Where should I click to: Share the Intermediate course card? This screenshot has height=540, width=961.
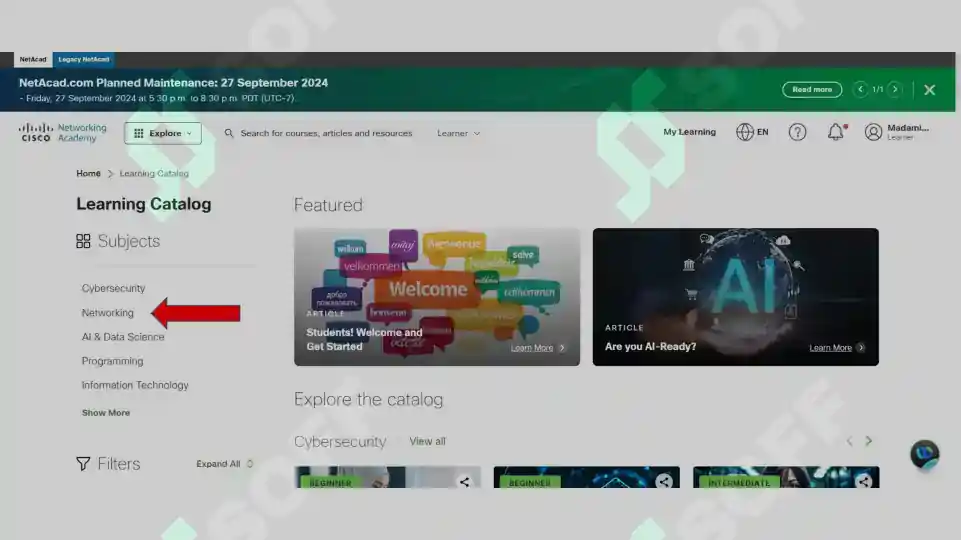[864, 482]
